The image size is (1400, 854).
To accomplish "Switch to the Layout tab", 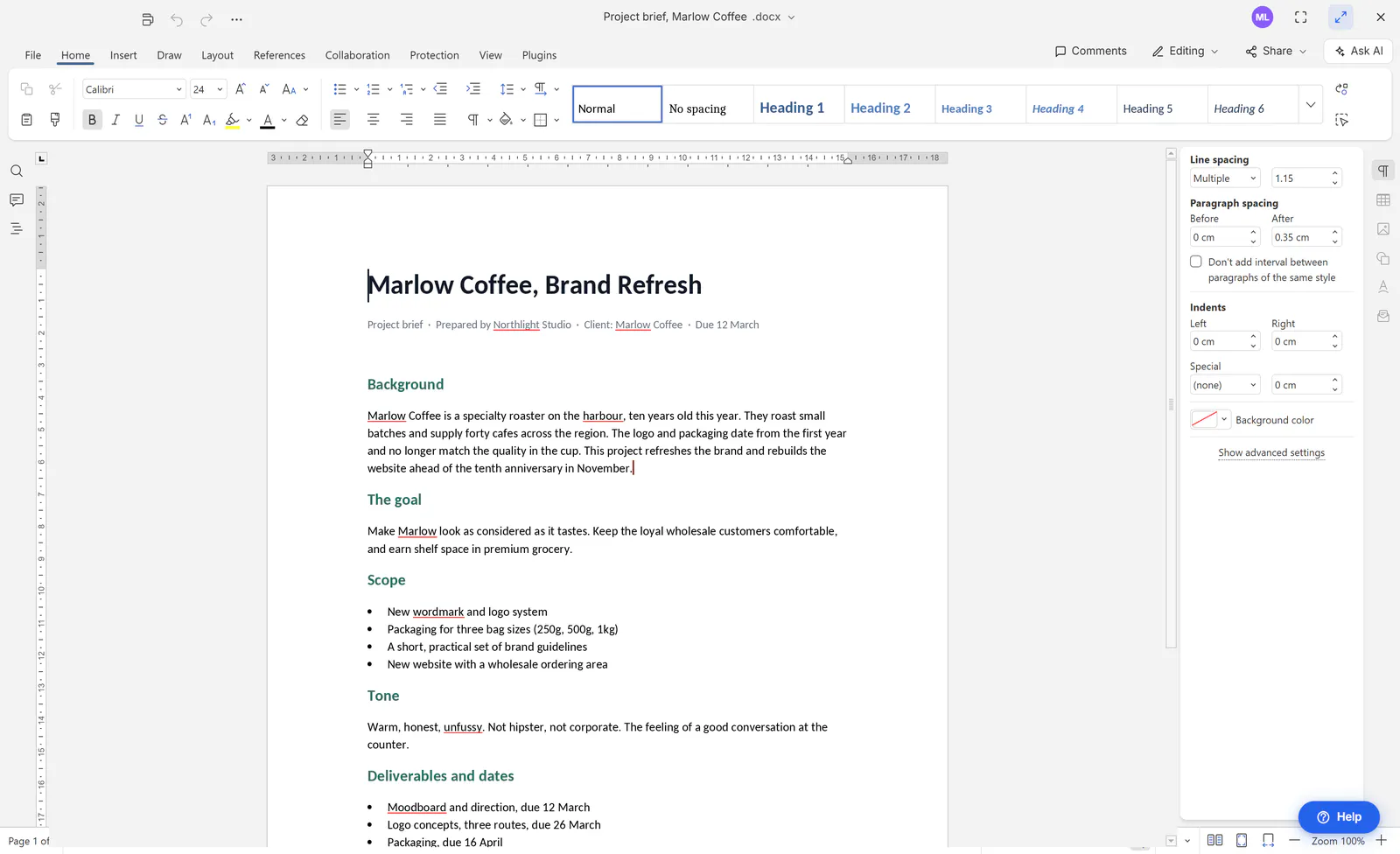I will point(217,55).
